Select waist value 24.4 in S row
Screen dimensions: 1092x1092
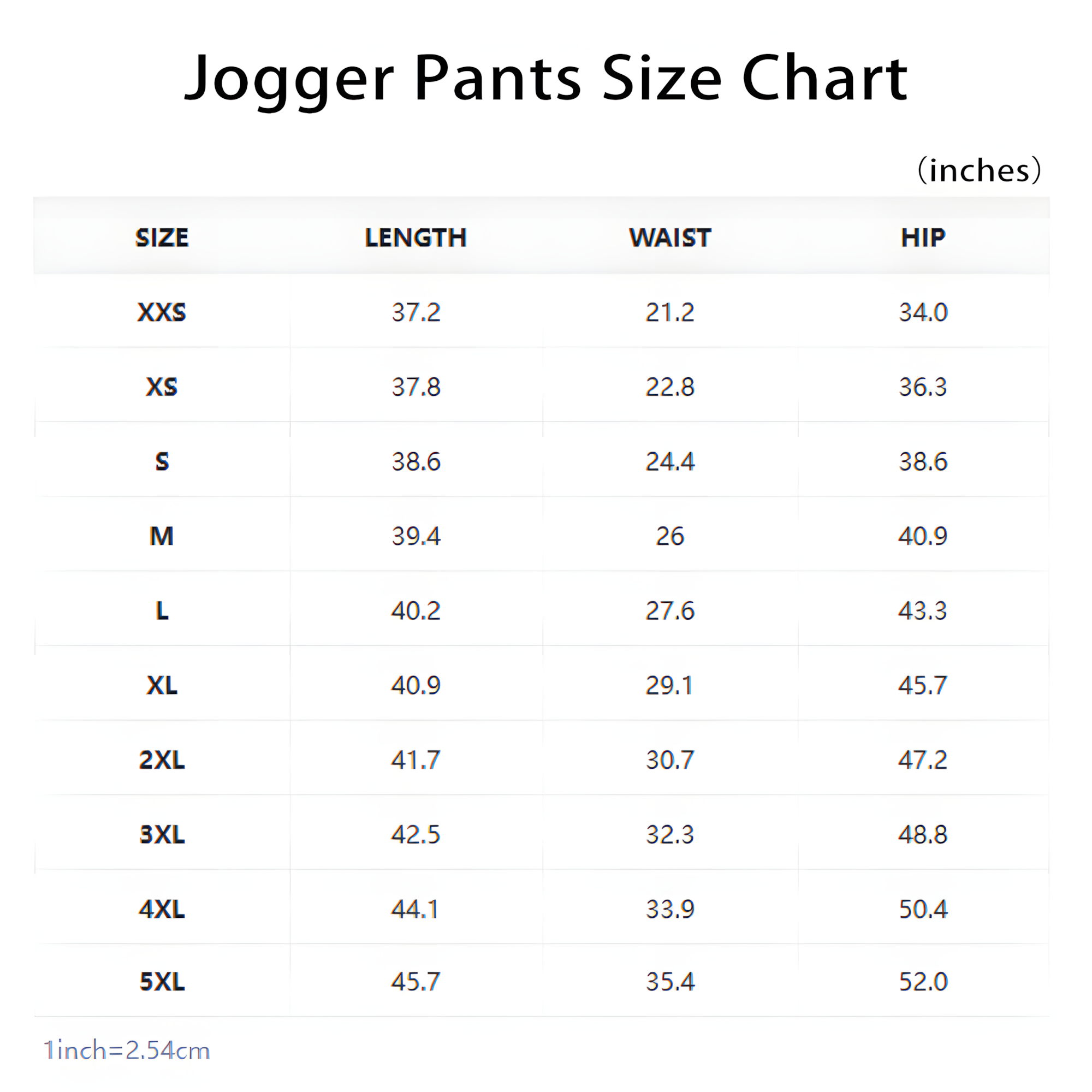click(x=670, y=461)
